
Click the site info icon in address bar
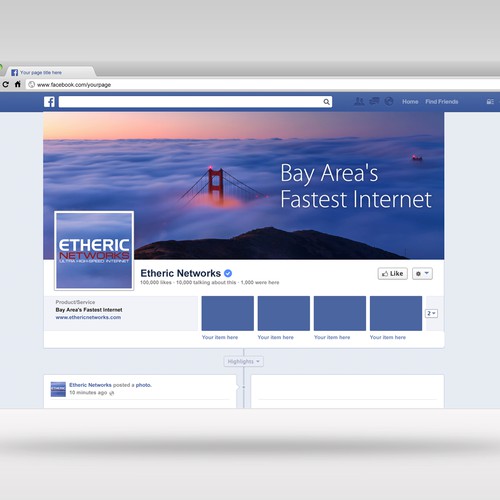pyautogui.click(x=31, y=85)
